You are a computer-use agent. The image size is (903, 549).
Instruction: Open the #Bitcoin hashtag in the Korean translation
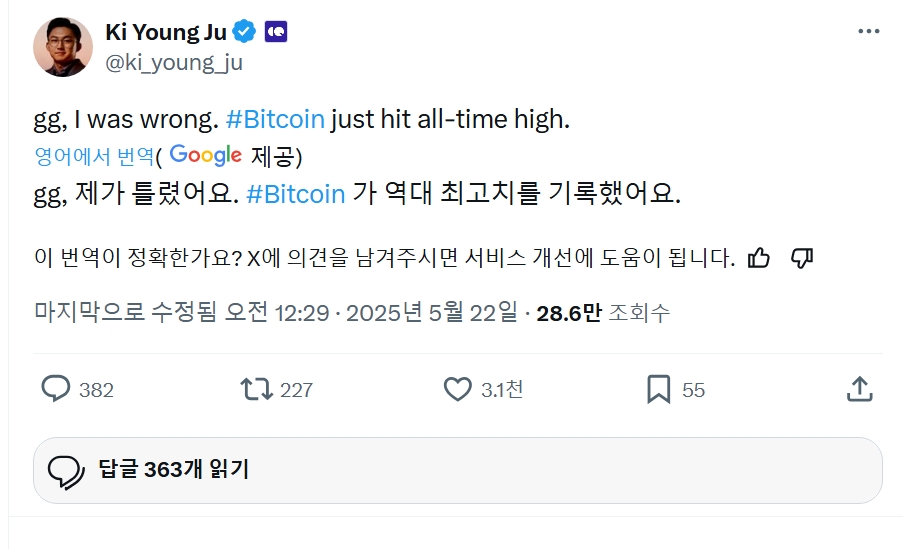pyautogui.click(x=295, y=194)
